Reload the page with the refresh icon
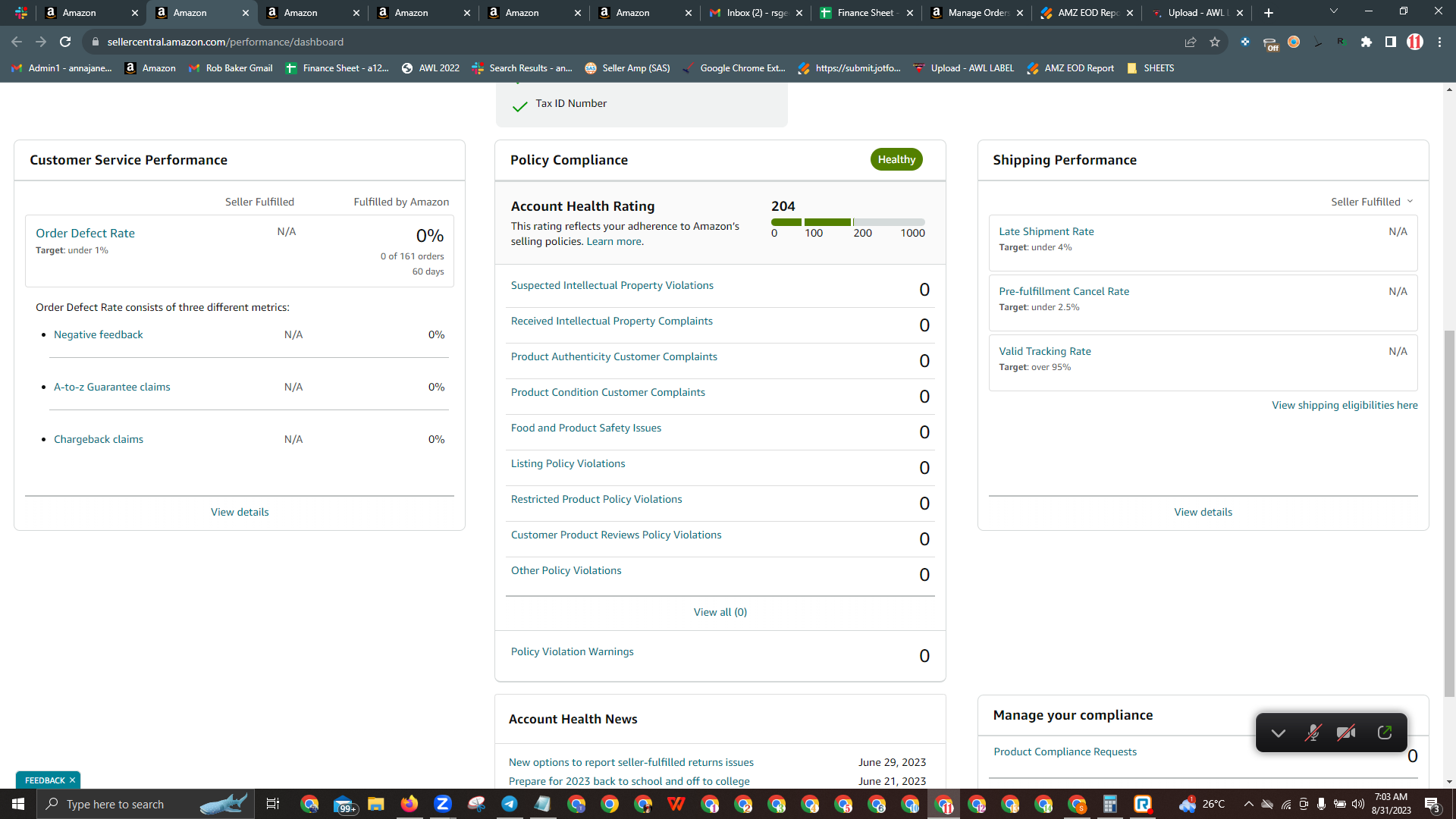This screenshot has height=819, width=1456. pyautogui.click(x=65, y=42)
